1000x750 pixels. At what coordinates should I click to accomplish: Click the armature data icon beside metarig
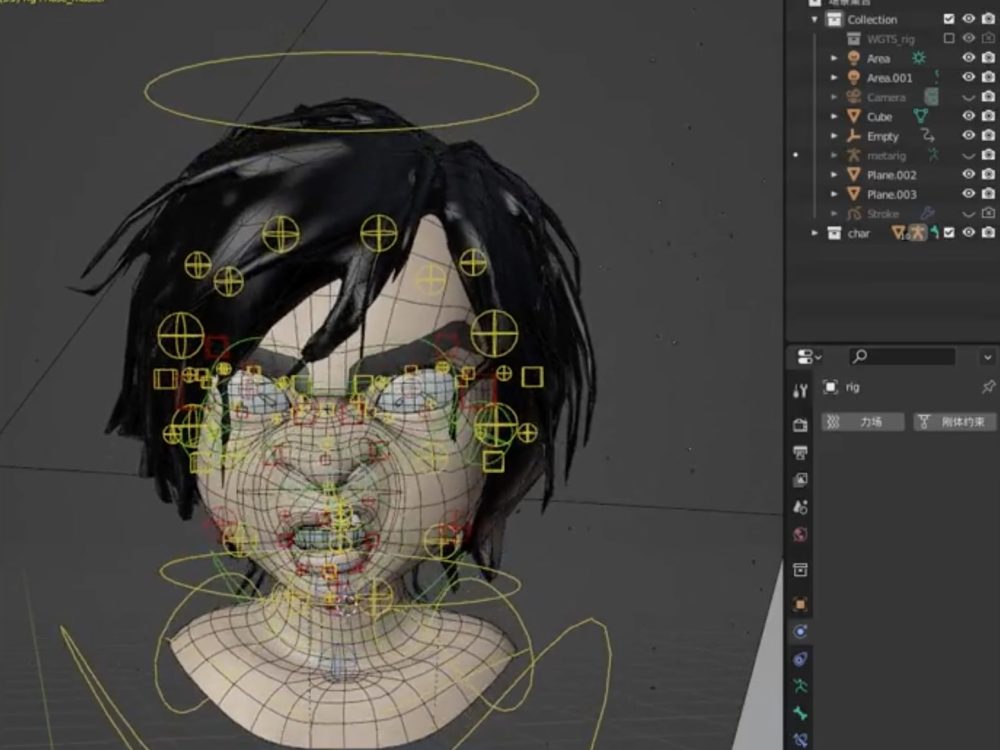point(934,155)
